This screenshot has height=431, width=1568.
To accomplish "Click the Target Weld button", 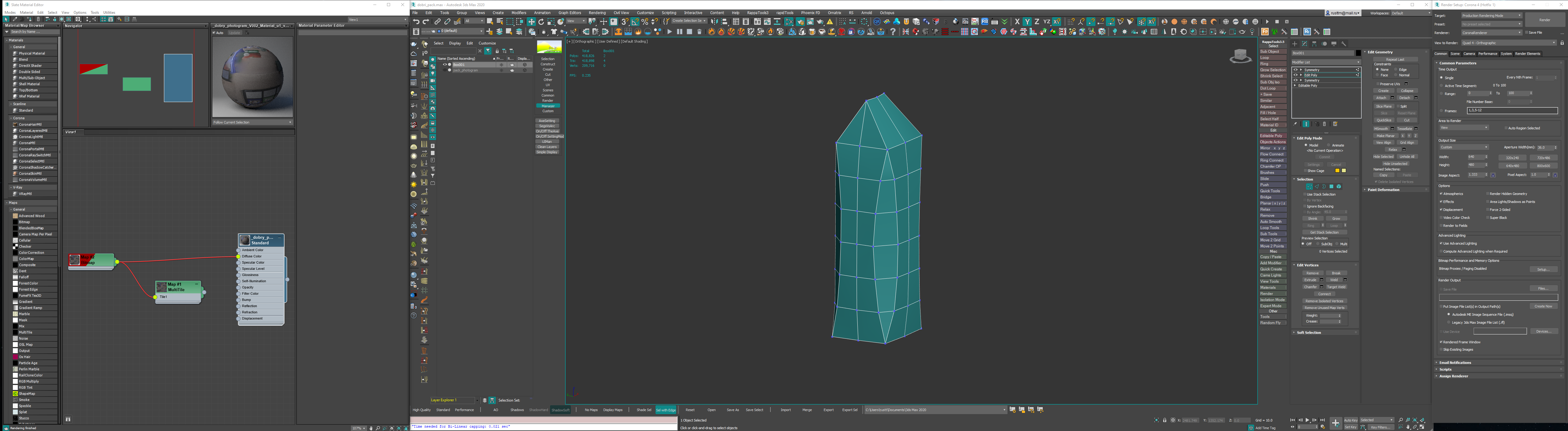I will [1337, 287].
